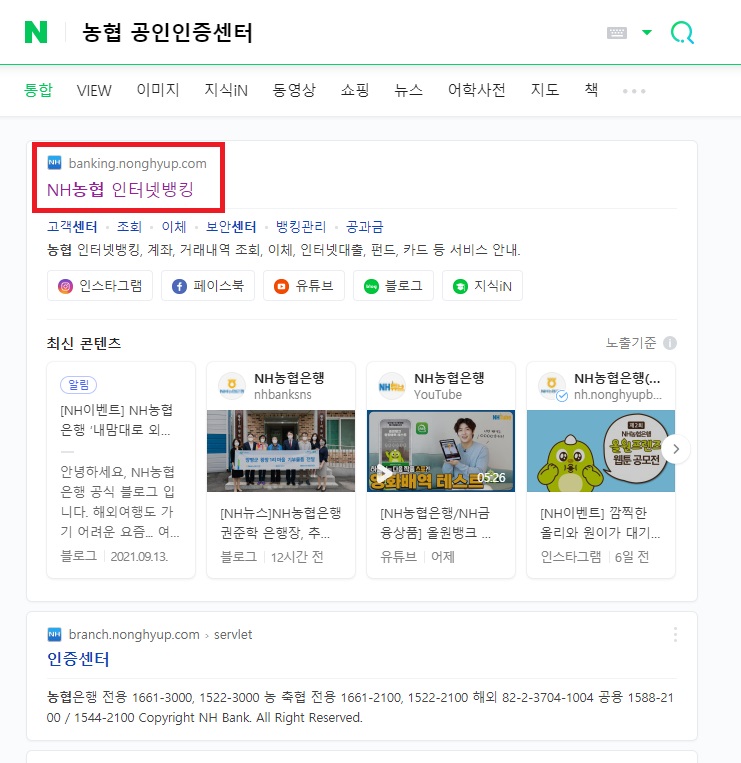Click the 인스타그램 button
Screen dimensions: 741x763
tap(100, 286)
